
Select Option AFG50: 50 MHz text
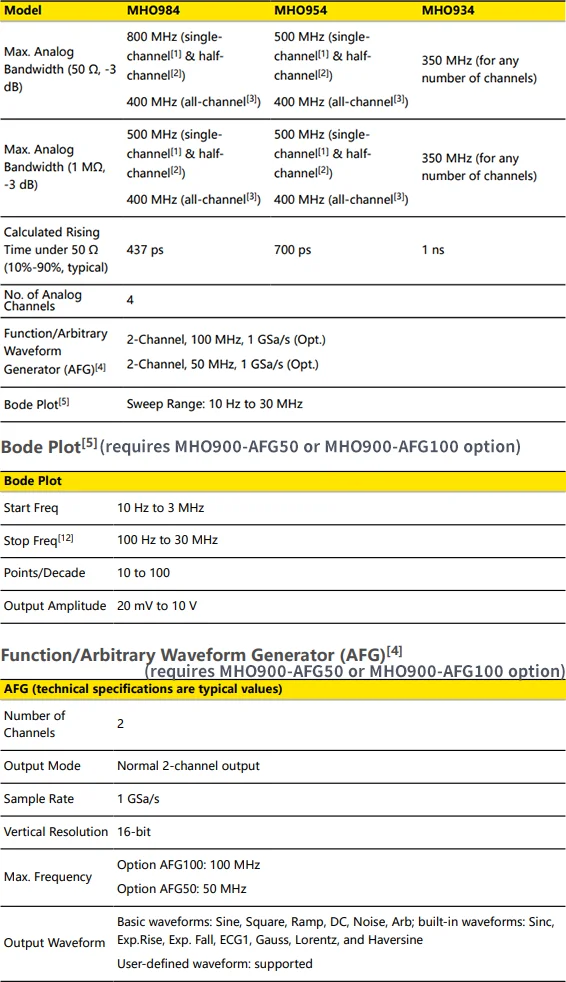182,889
